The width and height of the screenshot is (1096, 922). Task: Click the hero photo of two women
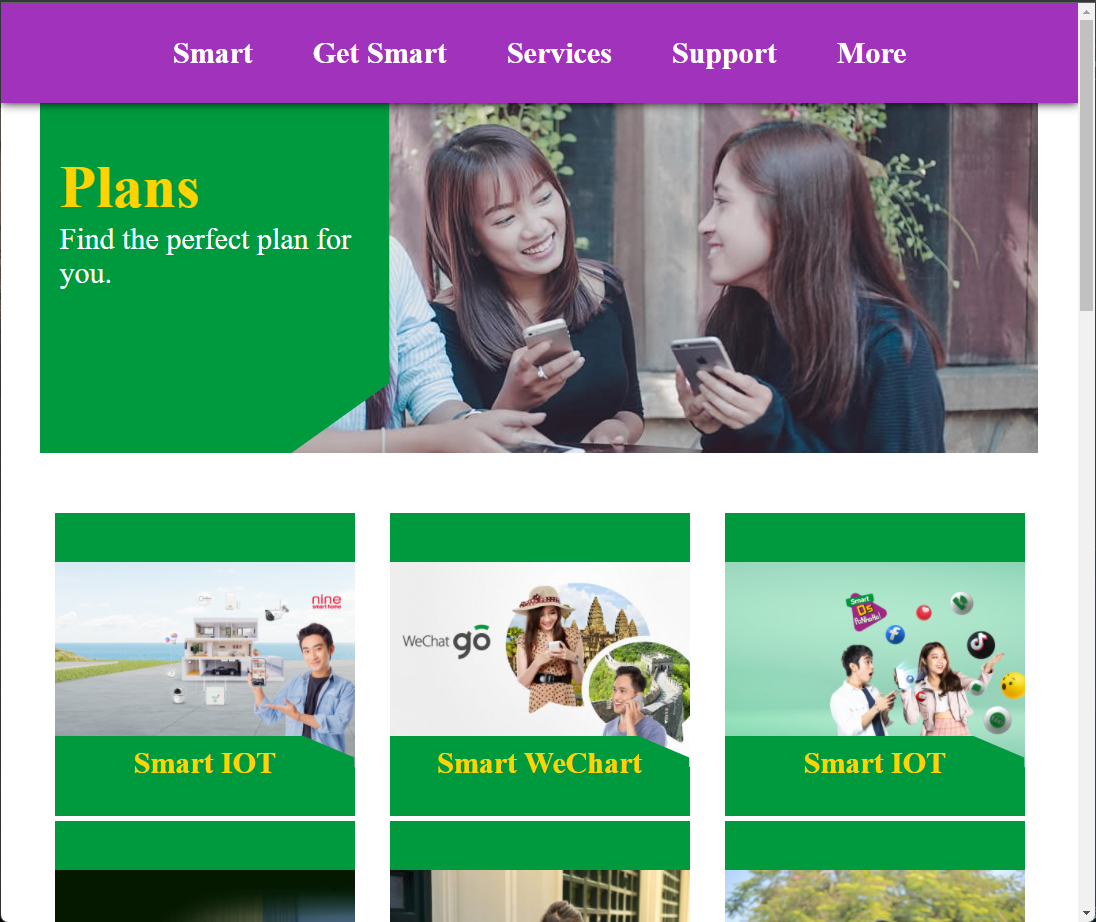click(713, 278)
